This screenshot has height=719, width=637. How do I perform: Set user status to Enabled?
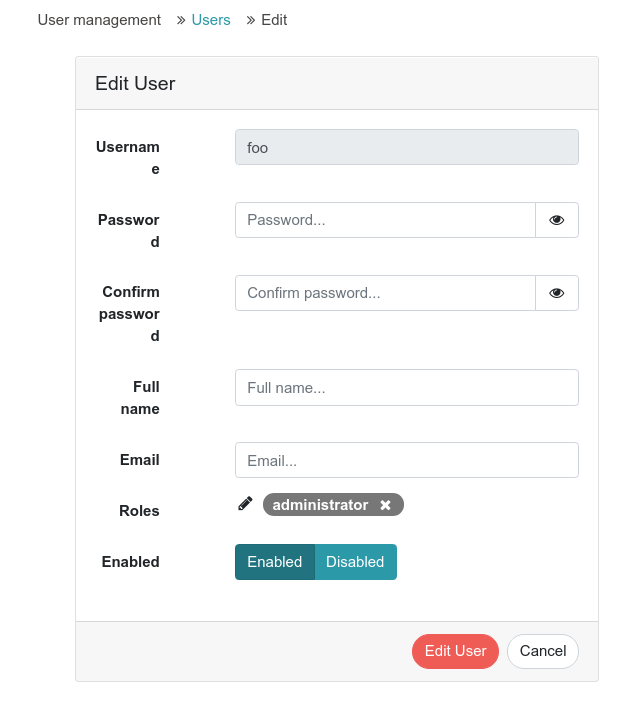(x=275, y=562)
